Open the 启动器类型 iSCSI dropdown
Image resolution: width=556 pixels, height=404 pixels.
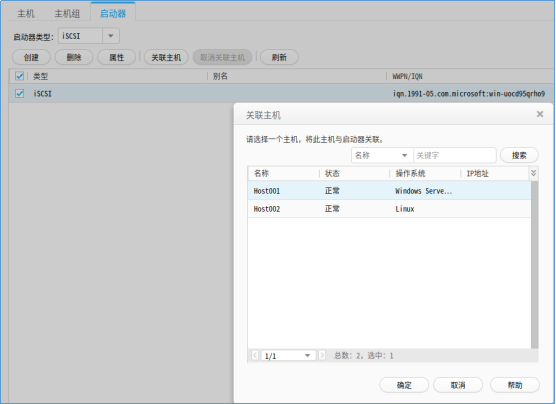tap(89, 36)
